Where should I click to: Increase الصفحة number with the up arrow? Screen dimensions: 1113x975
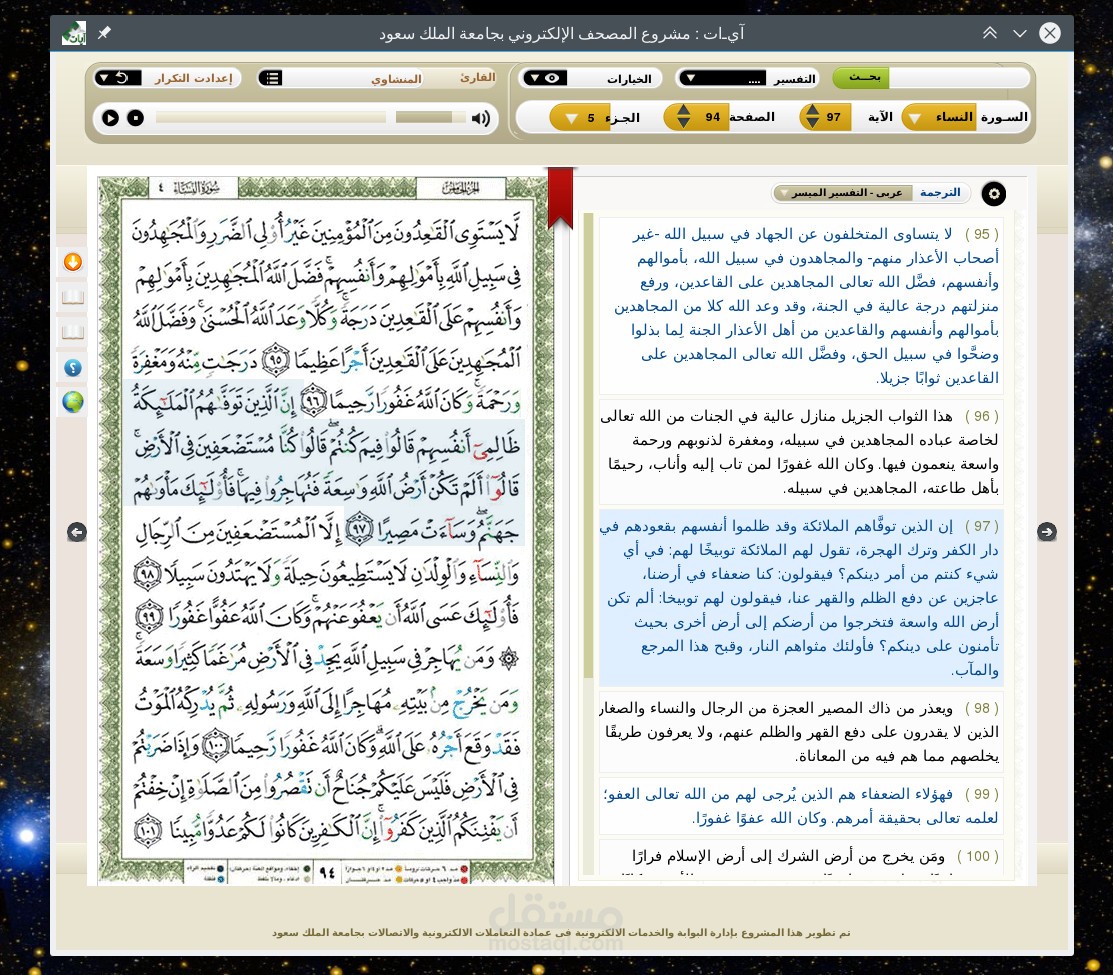tap(683, 110)
